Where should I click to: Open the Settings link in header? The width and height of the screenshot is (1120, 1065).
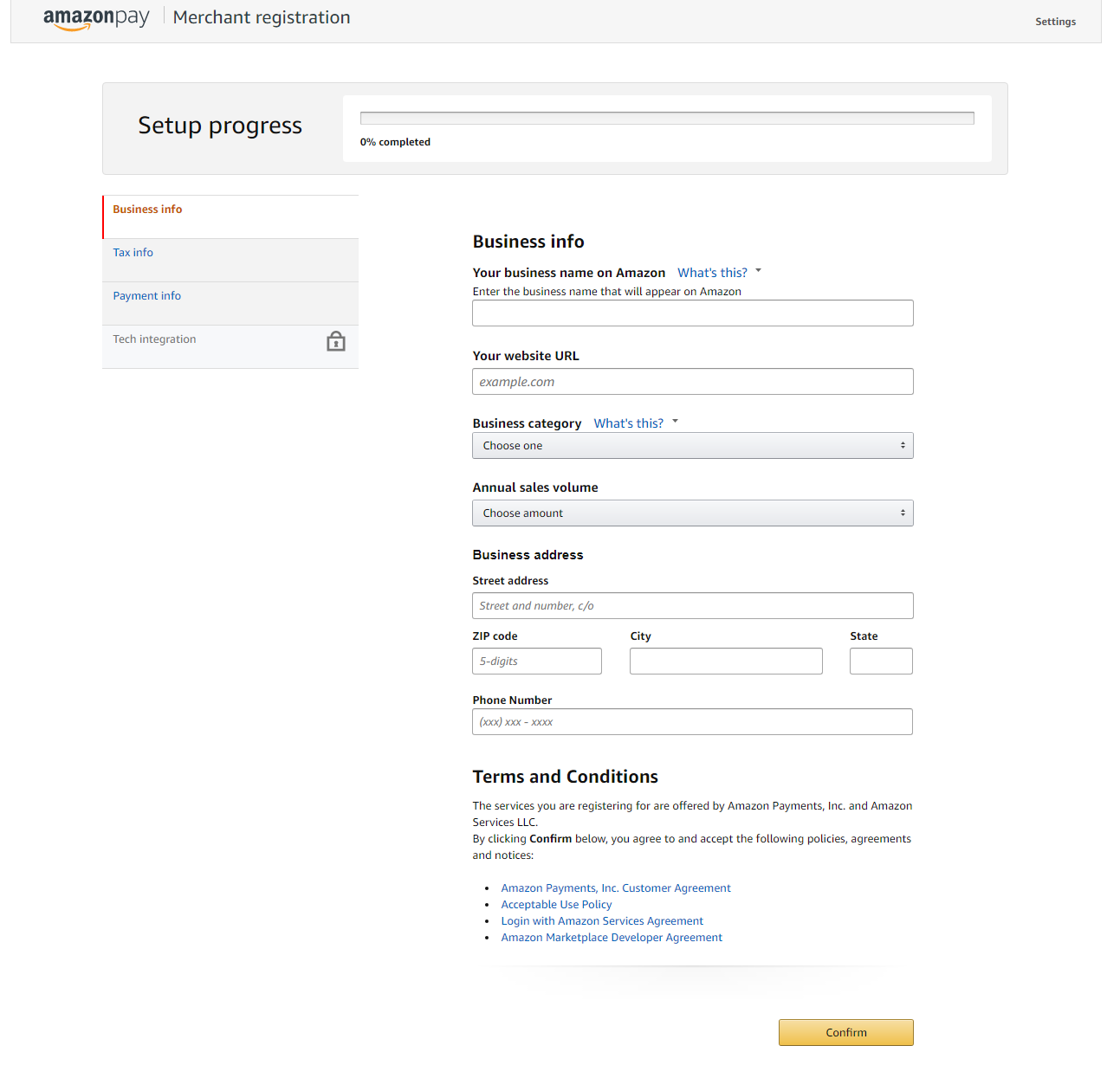[1055, 22]
